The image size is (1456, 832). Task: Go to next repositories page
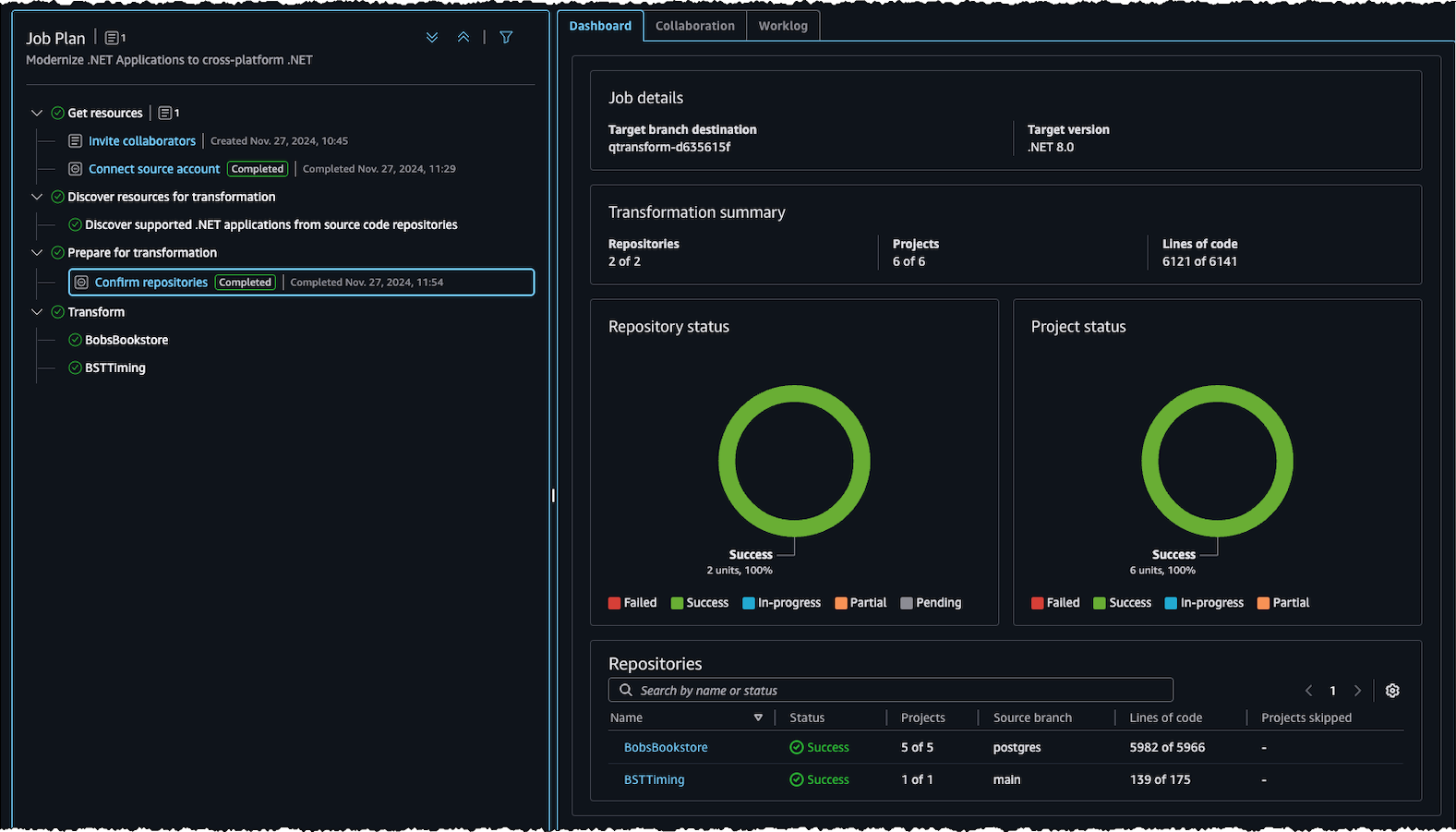(1357, 691)
